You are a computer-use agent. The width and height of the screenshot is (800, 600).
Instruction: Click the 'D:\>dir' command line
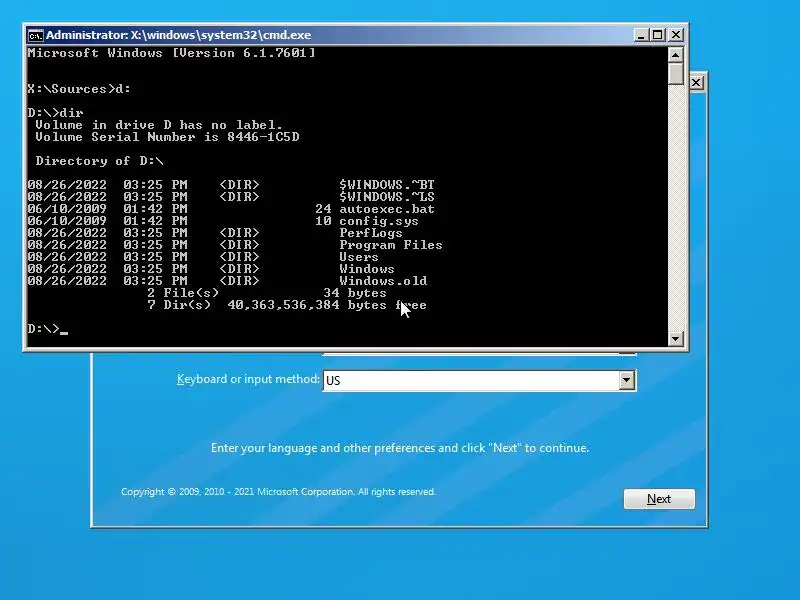(x=55, y=113)
